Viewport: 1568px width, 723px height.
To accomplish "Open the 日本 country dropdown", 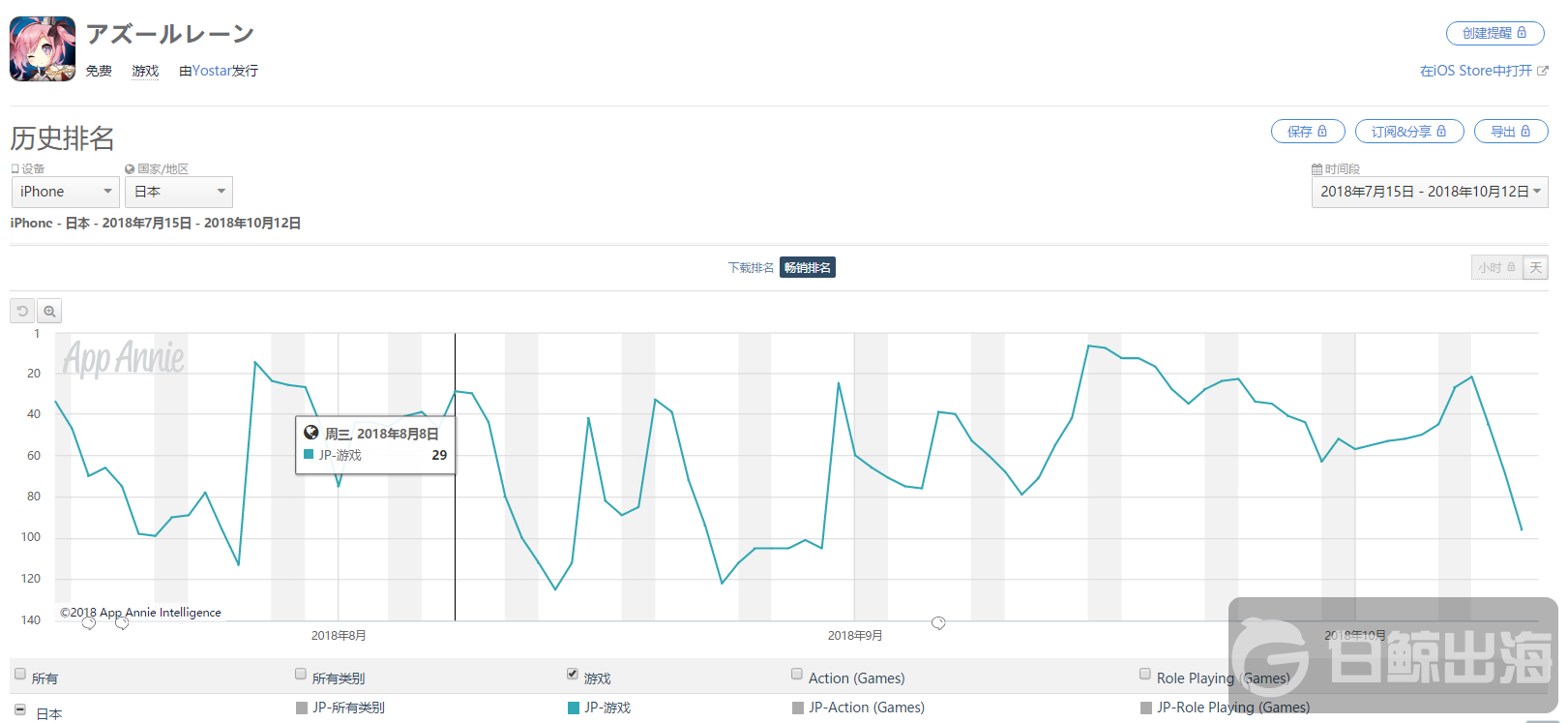I will (x=179, y=192).
